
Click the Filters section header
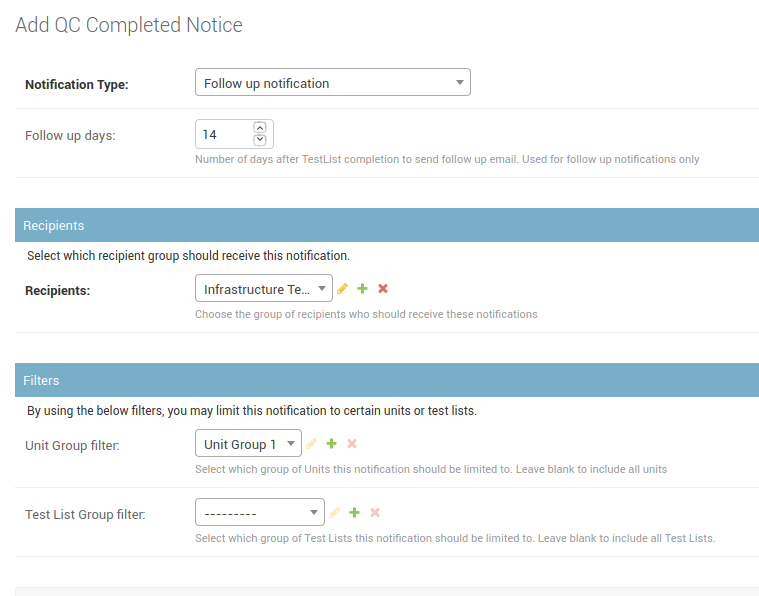point(387,380)
